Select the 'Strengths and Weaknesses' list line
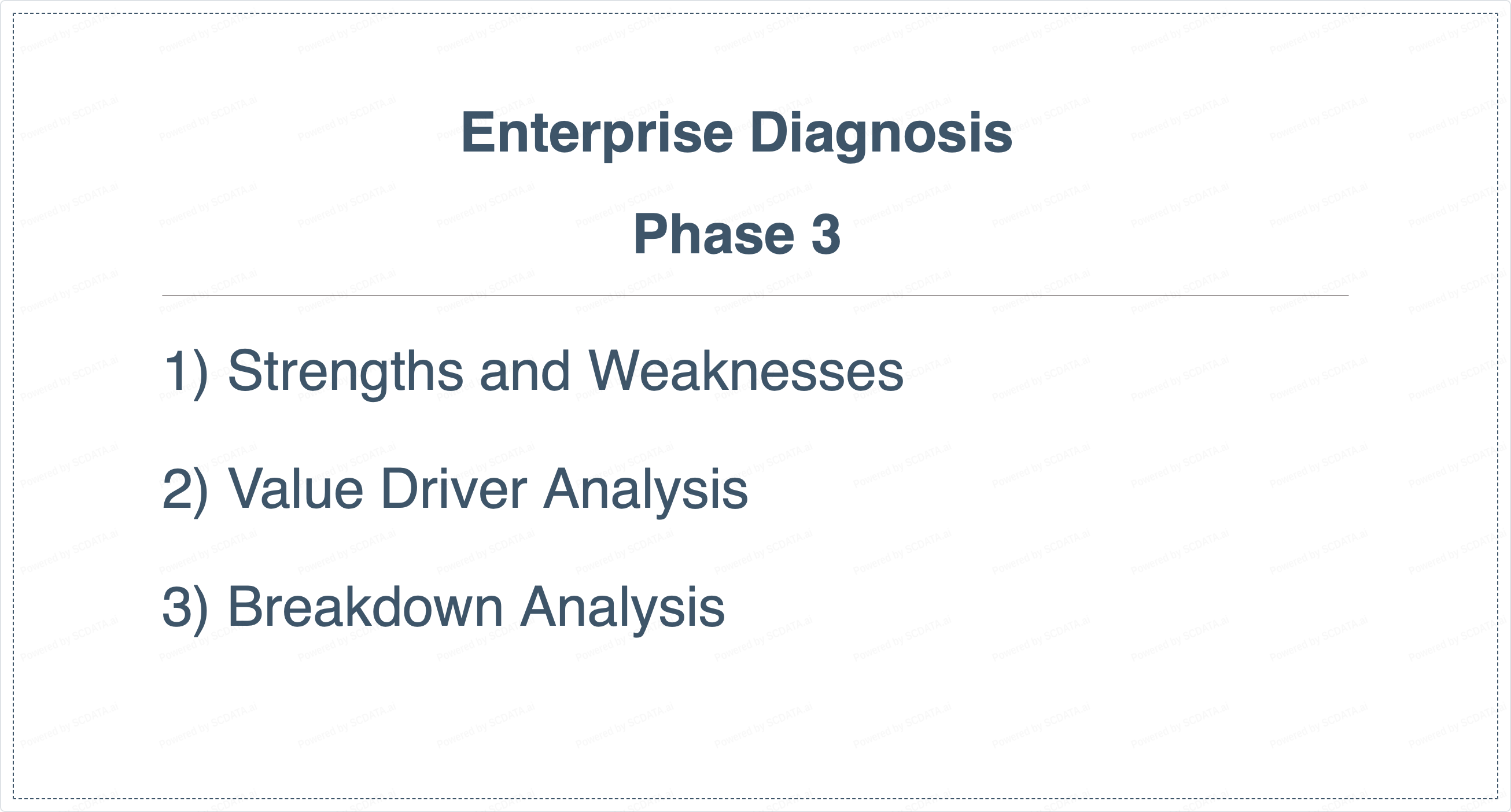This screenshot has width=1511, height=812. pyautogui.click(x=533, y=371)
